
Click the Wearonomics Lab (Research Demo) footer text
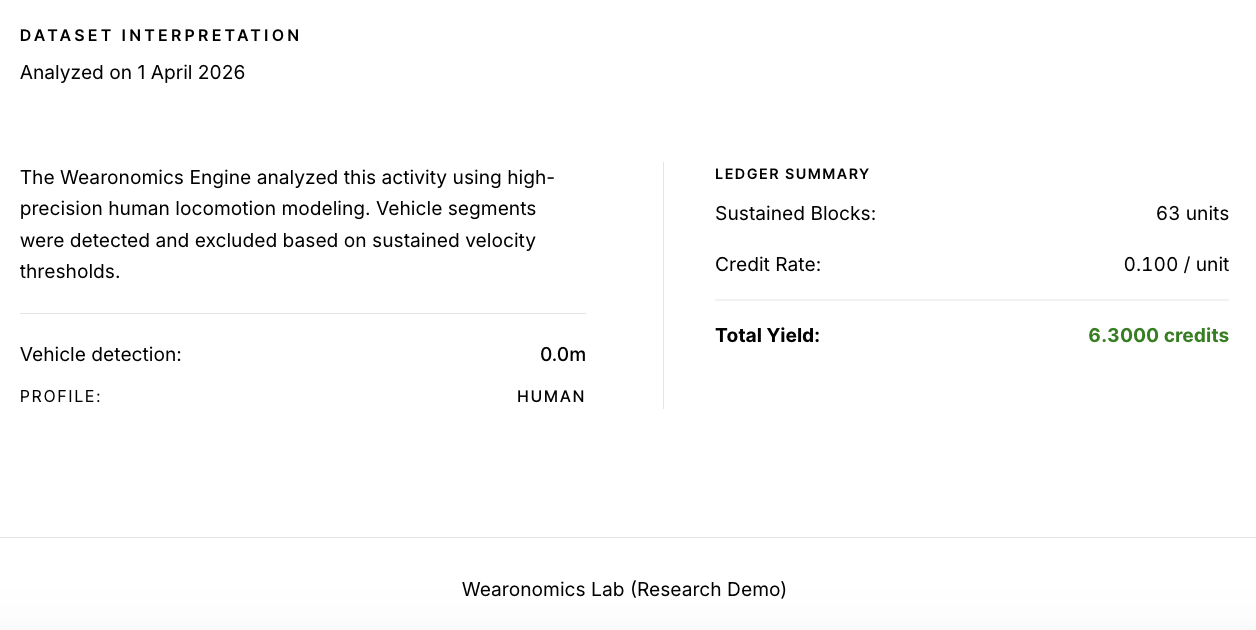tap(624, 590)
